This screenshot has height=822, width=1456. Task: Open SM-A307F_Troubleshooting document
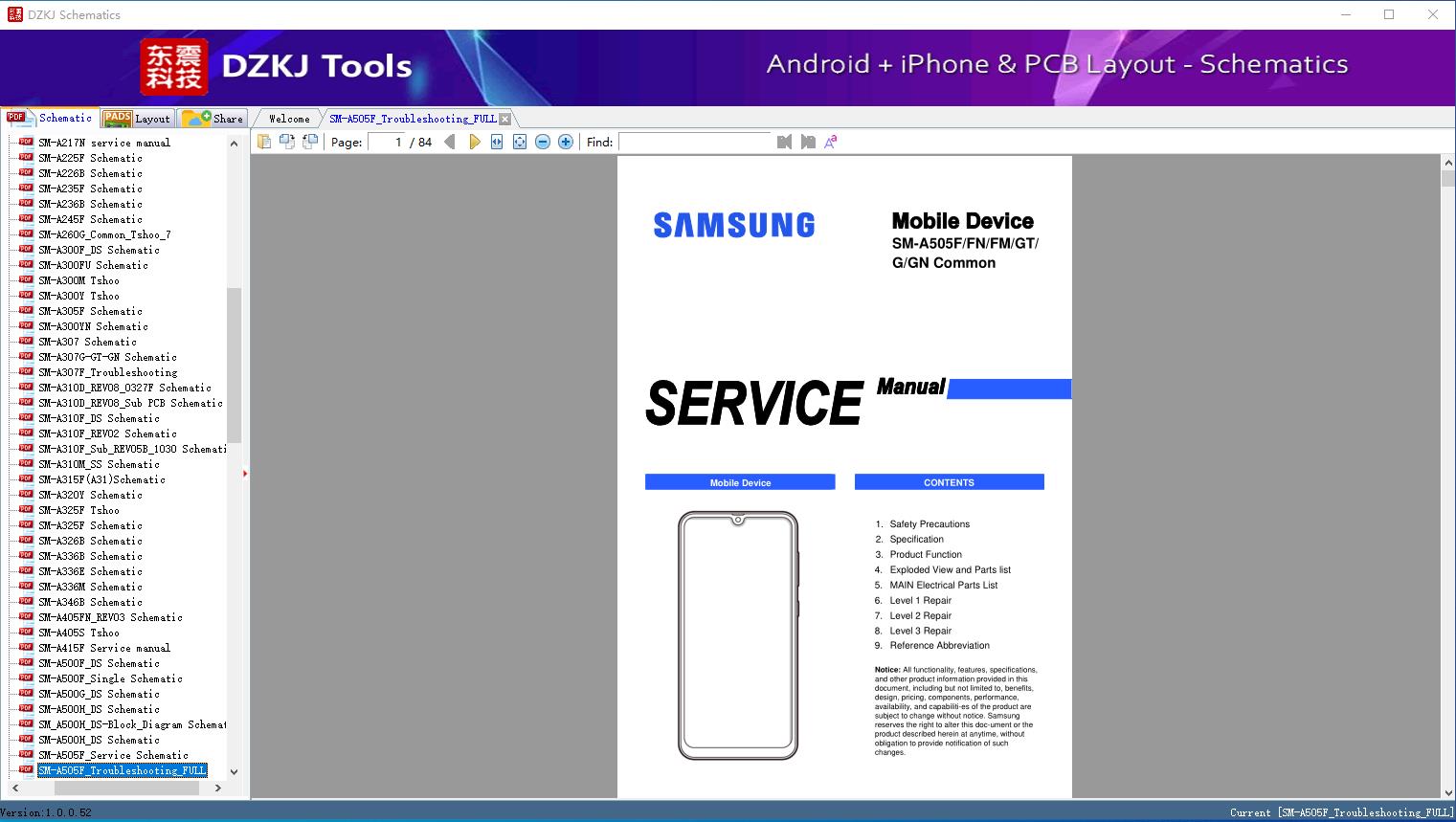pyautogui.click(x=107, y=372)
